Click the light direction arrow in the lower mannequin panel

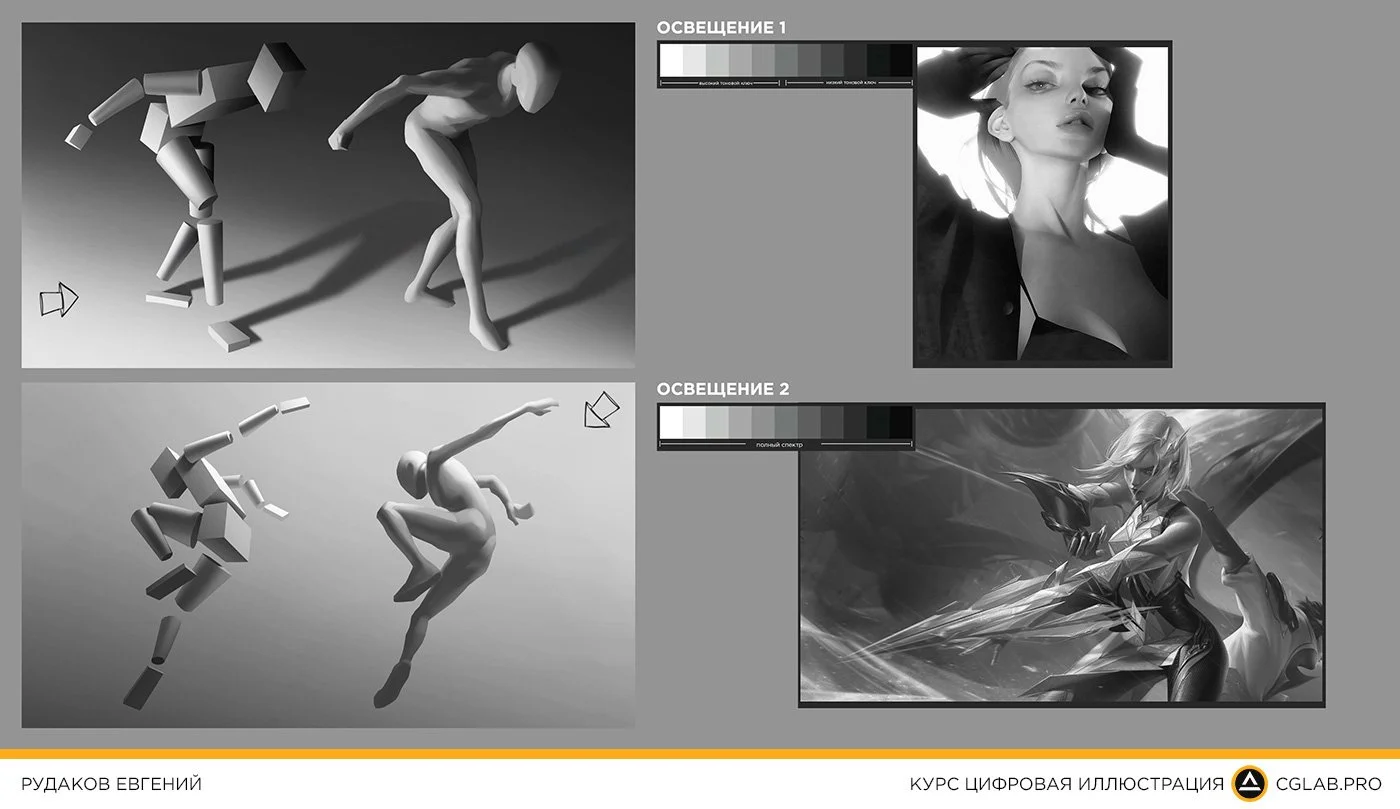600,411
